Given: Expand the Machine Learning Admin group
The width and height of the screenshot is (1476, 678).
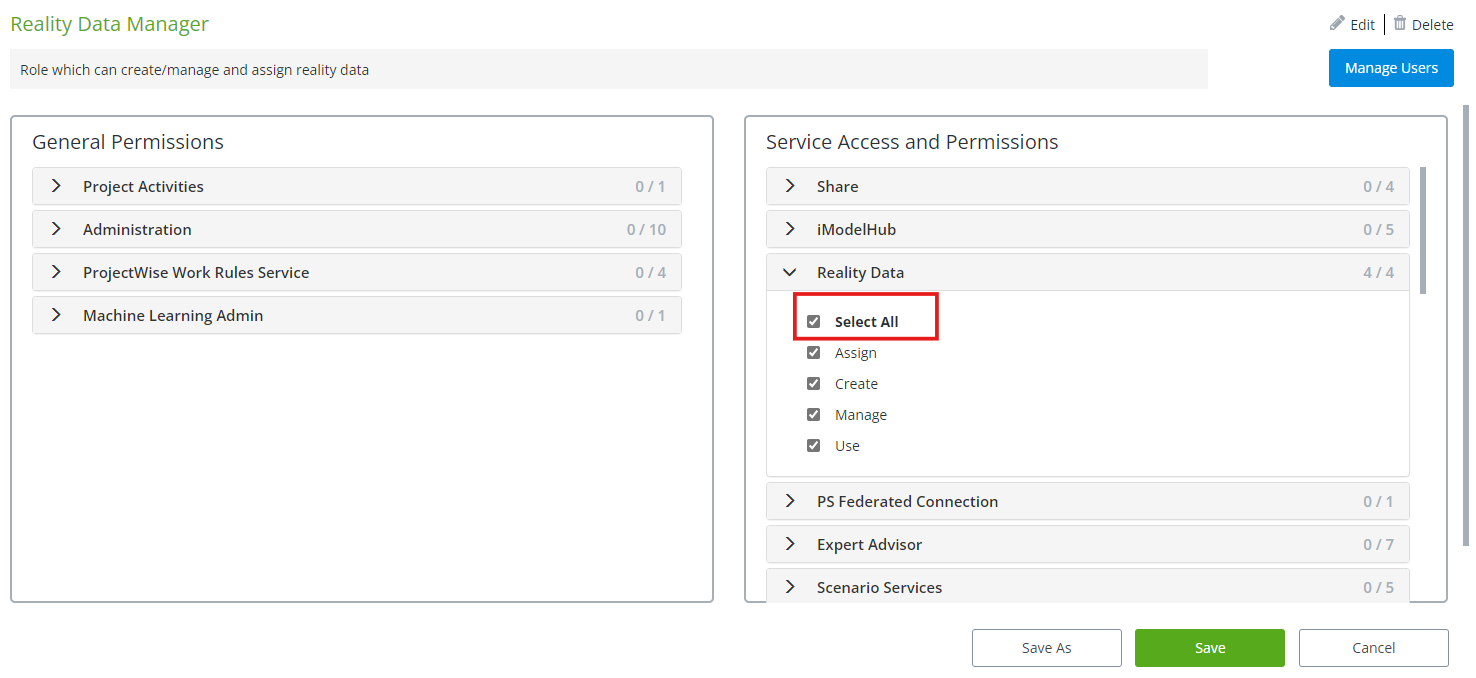Looking at the screenshot, I should tap(57, 315).
